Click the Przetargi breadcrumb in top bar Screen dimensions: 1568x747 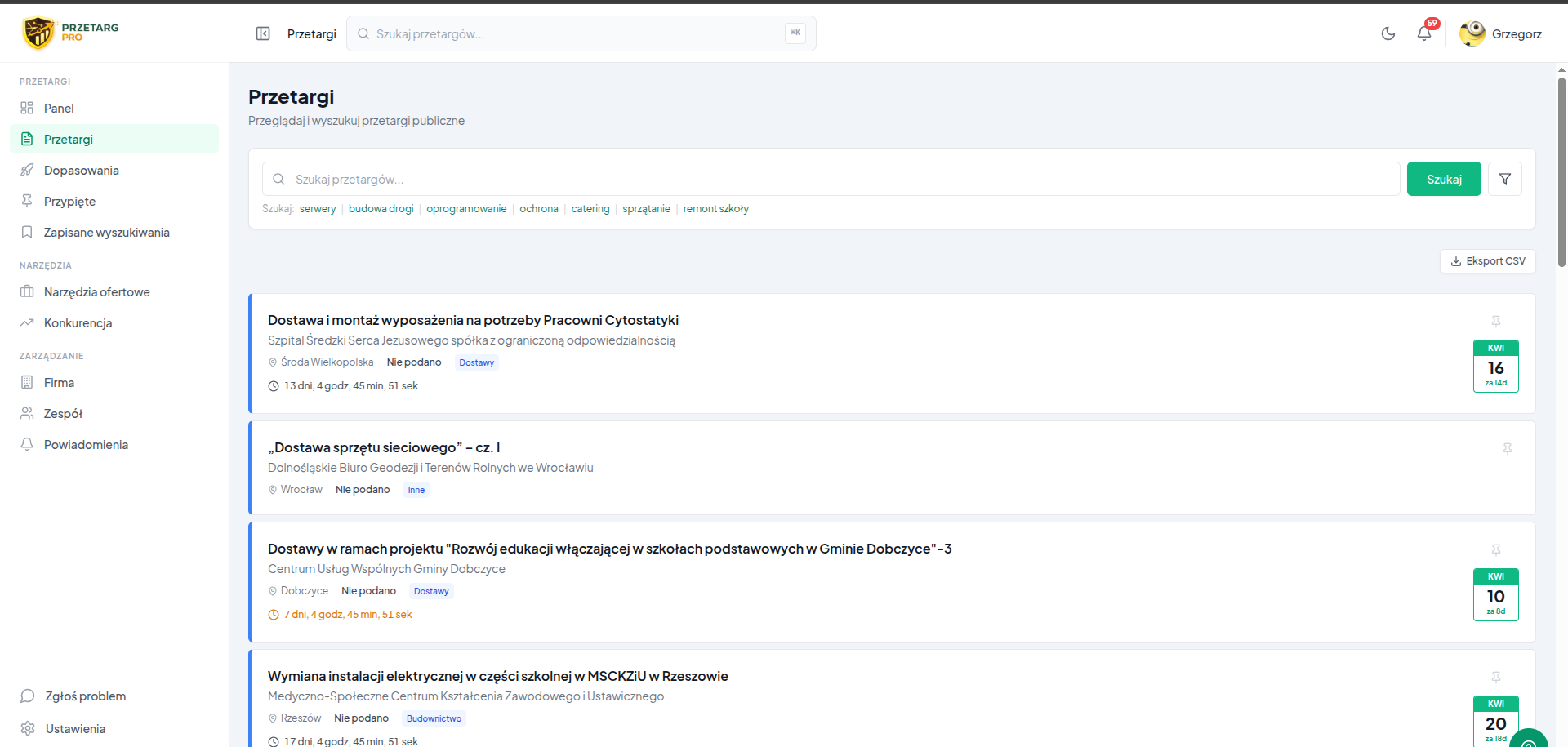pos(312,33)
